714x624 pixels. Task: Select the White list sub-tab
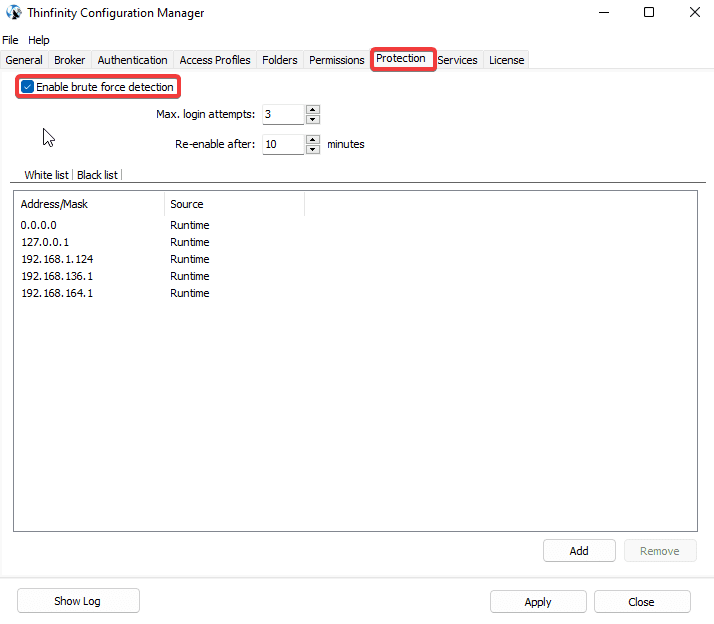point(46,175)
